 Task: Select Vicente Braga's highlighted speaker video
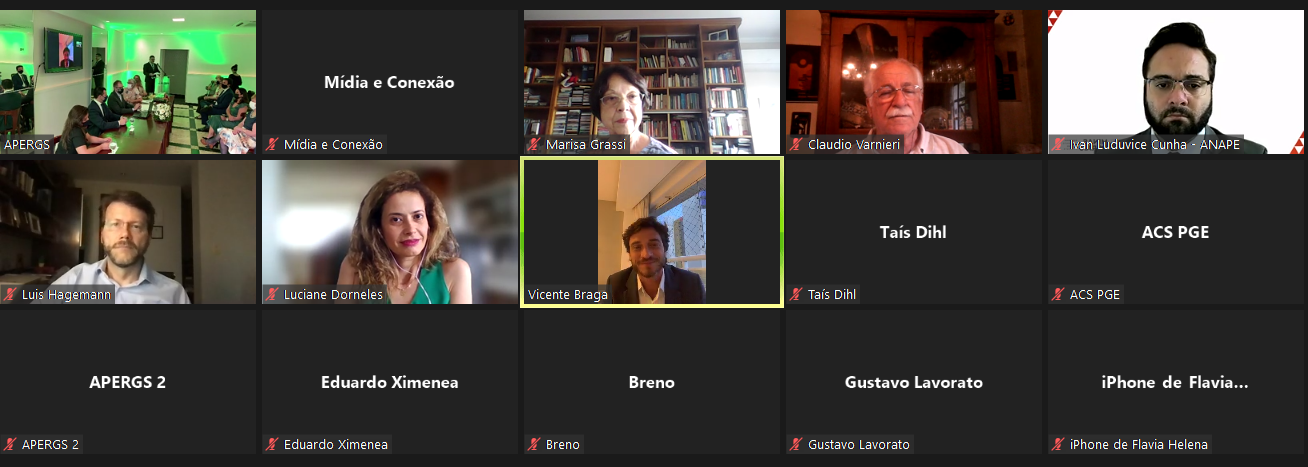point(652,232)
